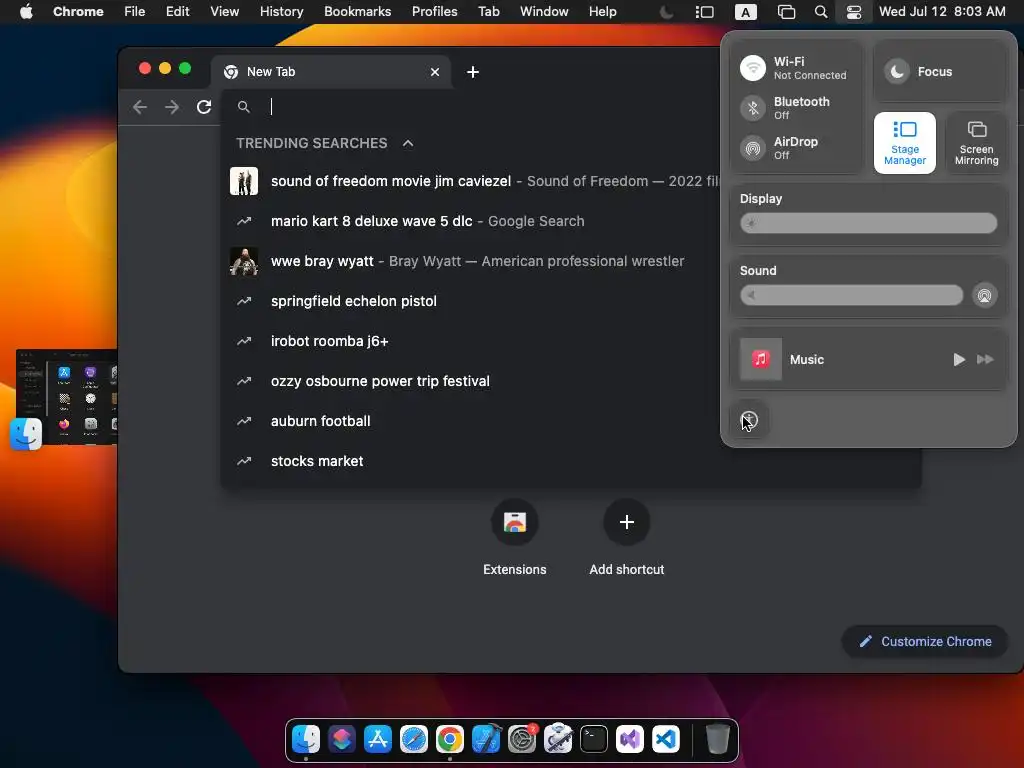Viewport: 1024px width, 768px height.
Task: Select 'mario kart 8 deluxe wave 5 dlc'
Action: coord(470,221)
